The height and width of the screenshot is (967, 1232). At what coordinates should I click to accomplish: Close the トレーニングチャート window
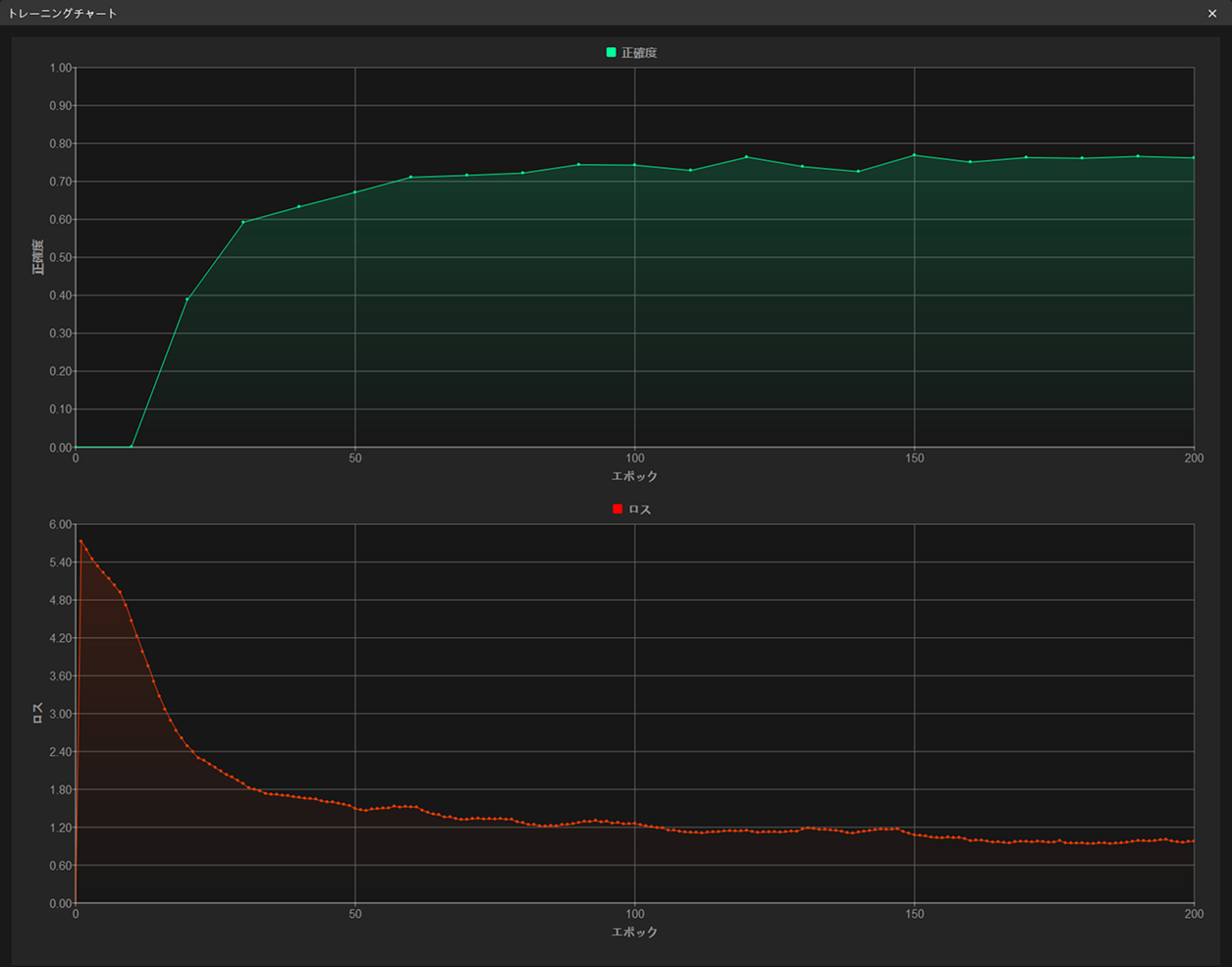click(x=1212, y=13)
